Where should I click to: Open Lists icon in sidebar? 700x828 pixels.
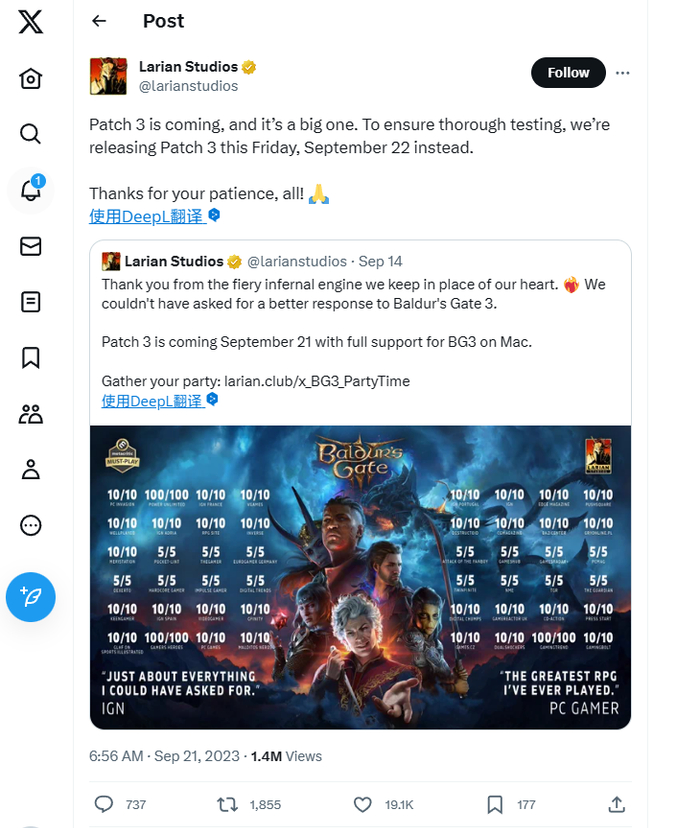[x=31, y=302]
